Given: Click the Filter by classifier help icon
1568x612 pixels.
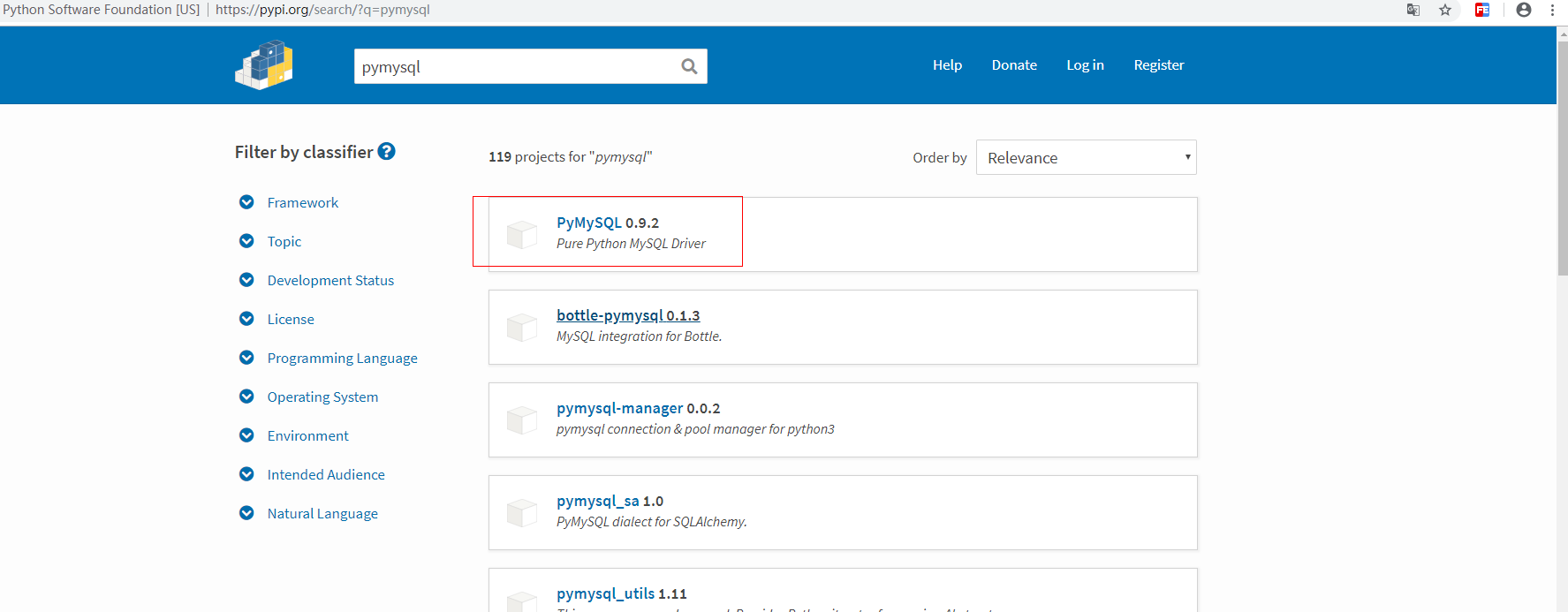Looking at the screenshot, I should [x=386, y=151].
